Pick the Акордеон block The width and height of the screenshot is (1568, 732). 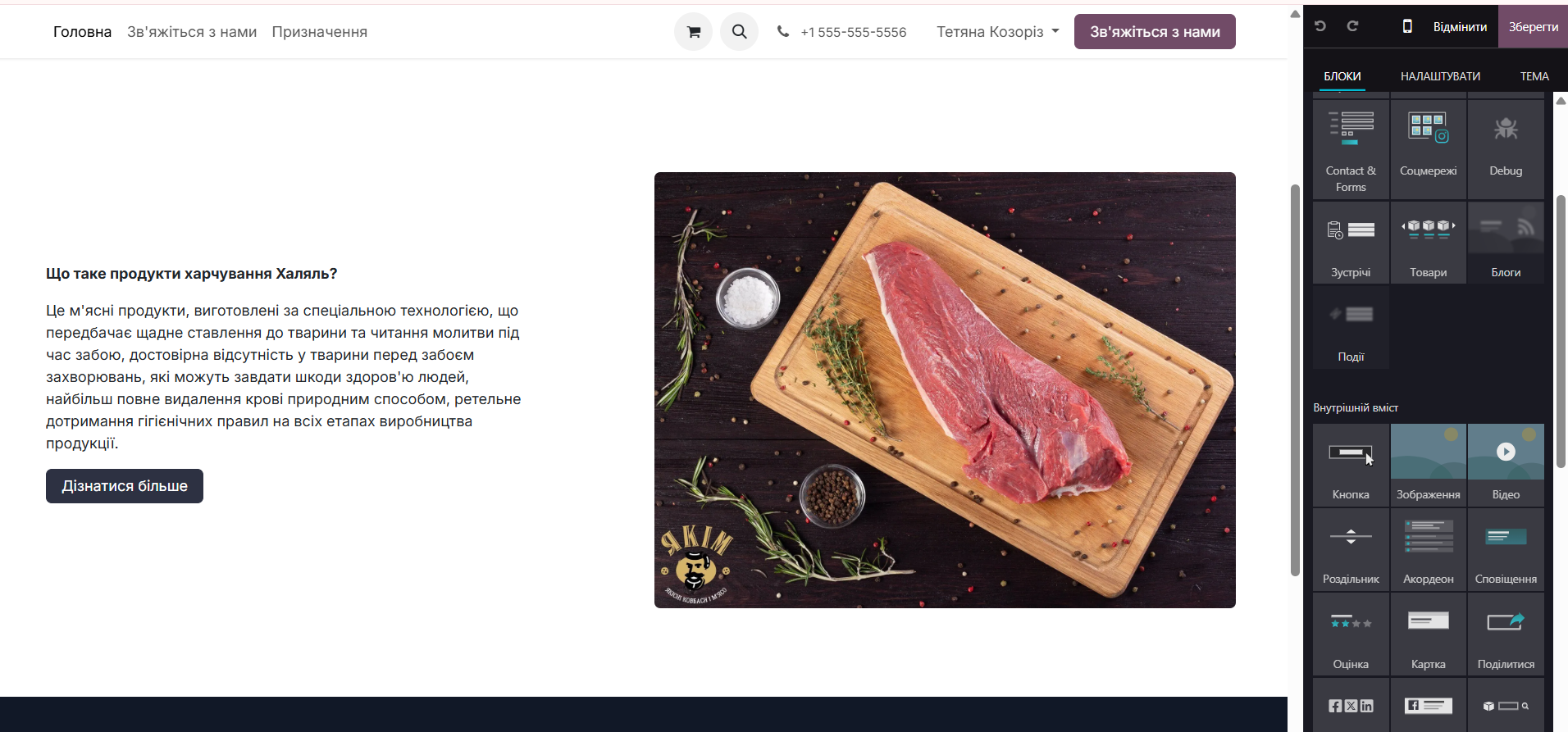click(1428, 549)
